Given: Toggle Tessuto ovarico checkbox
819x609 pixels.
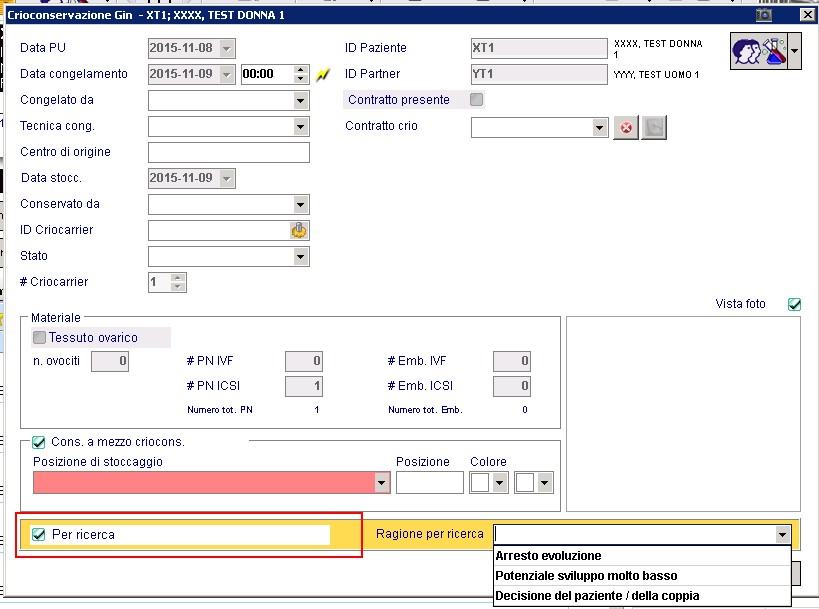Looking at the screenshot, I should click(x=39, y=337).
